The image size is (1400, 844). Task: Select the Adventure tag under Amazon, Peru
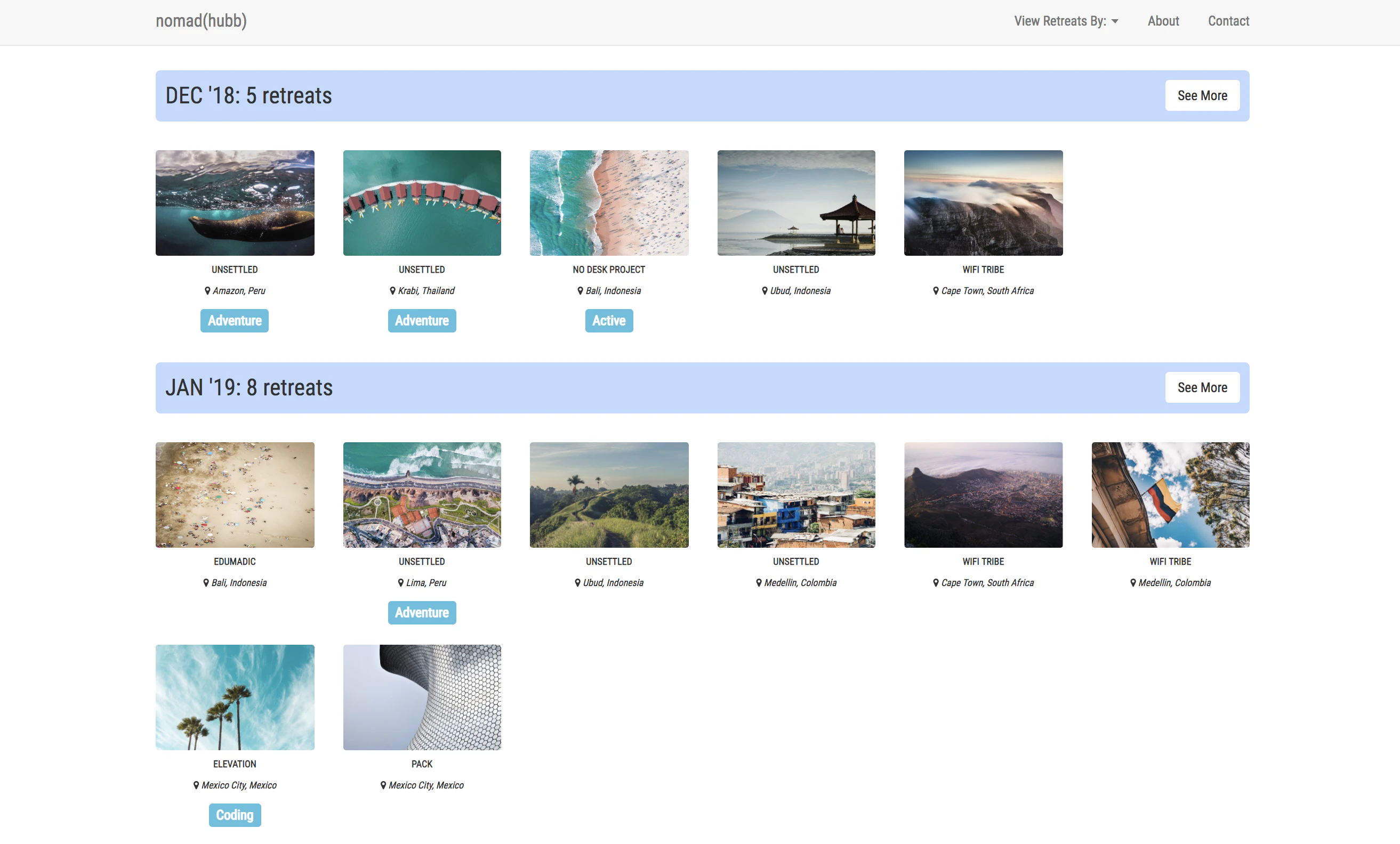234,321
